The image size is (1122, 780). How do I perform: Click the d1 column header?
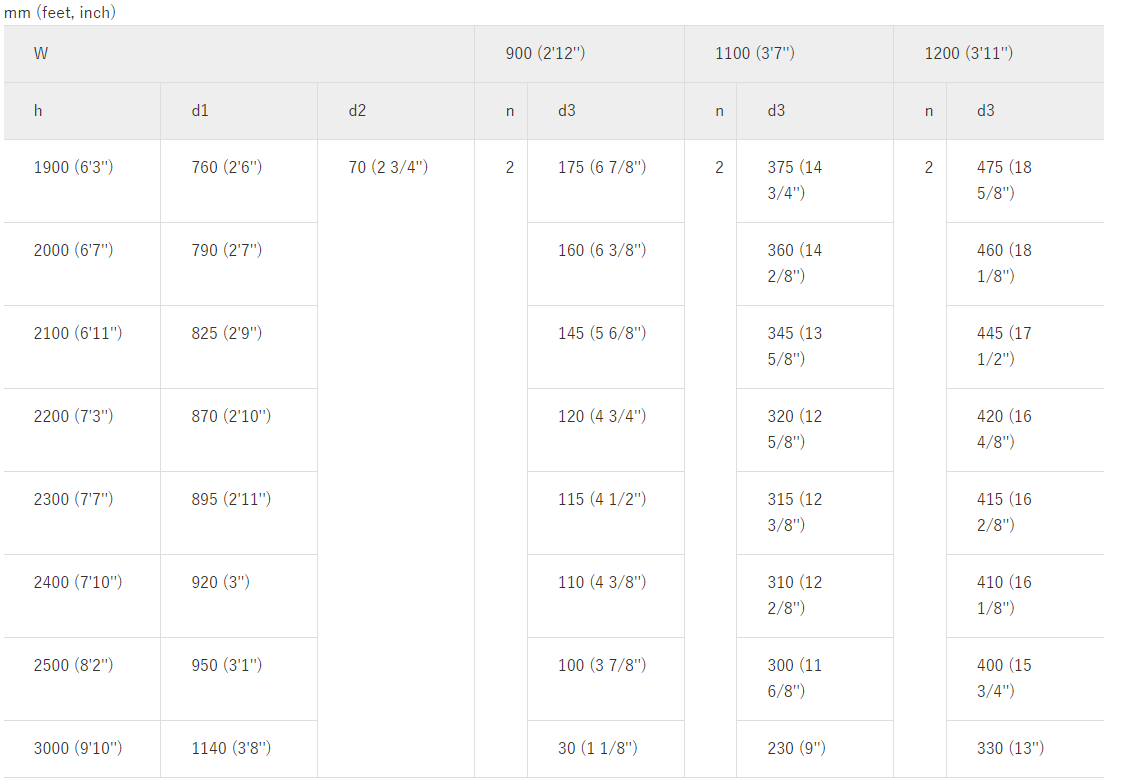pyautogui.click(x=200, y=111)
